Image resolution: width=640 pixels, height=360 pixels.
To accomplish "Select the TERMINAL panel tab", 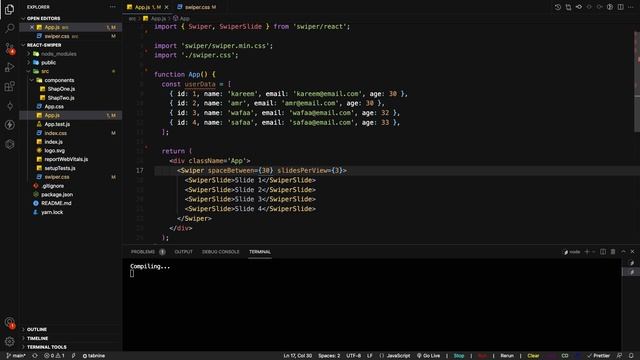I will coord(260,252).
